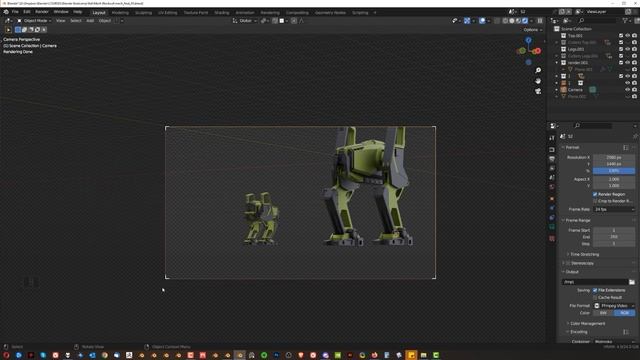640x360 pixels.
Task: Open the Texture properties tab icon
Action: [552, 238]
